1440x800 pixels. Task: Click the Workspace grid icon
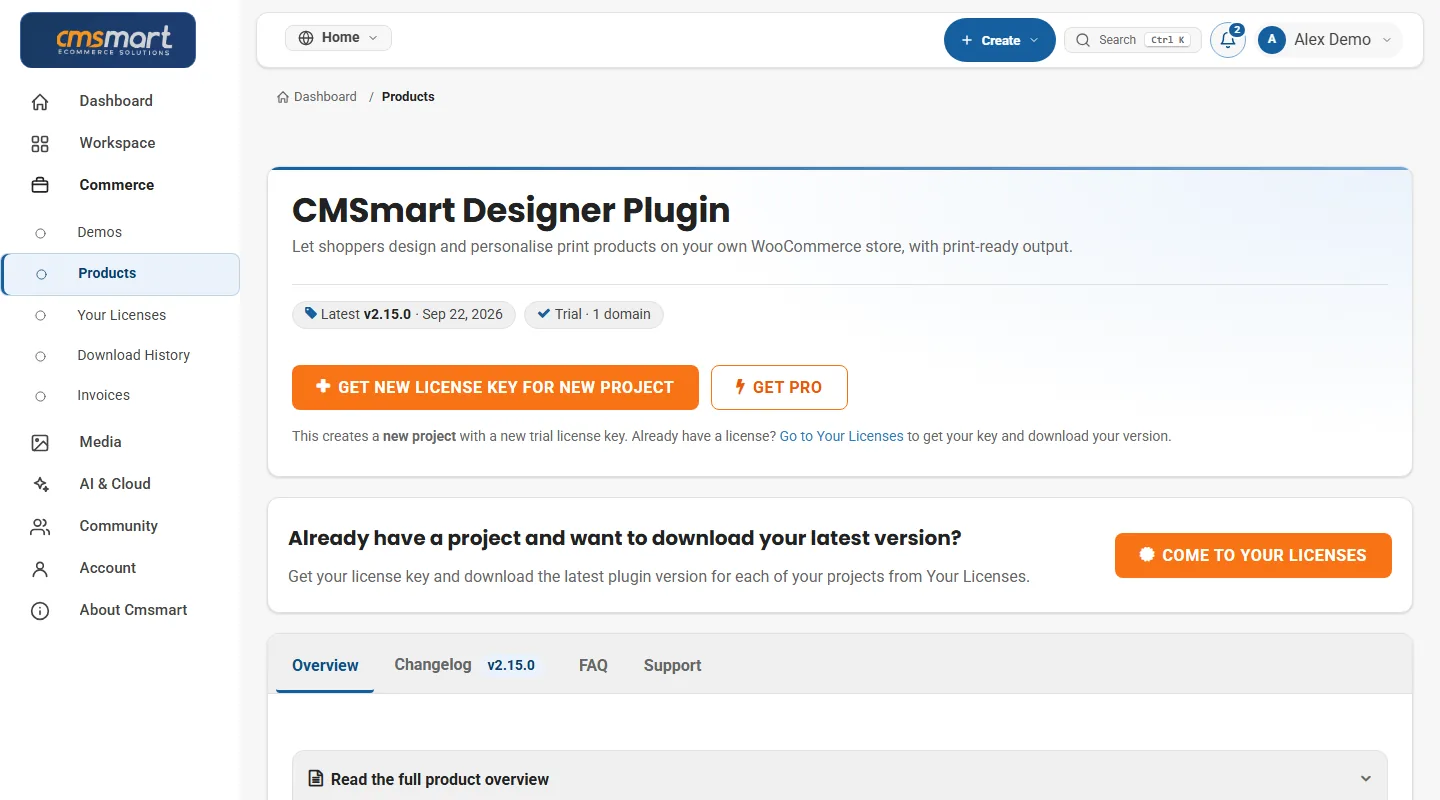(x=40, y=143)
